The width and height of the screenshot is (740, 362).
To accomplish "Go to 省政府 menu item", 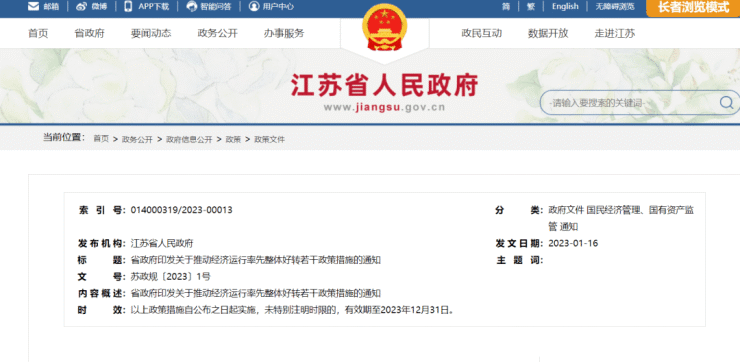I will (90, 34).
